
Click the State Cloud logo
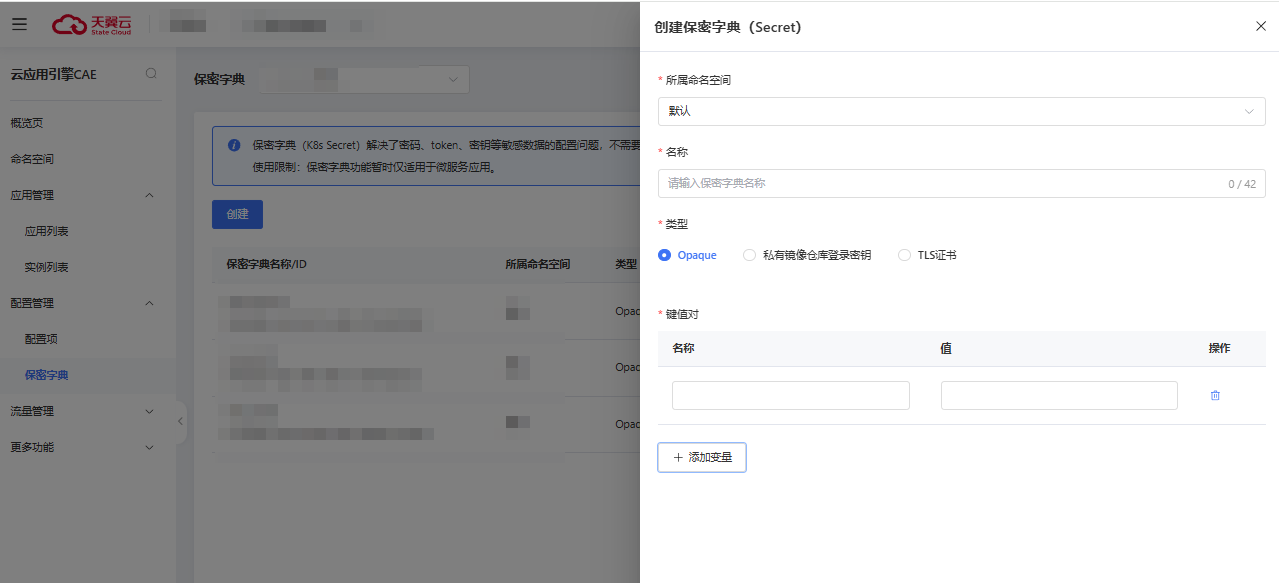click(92, 24)
